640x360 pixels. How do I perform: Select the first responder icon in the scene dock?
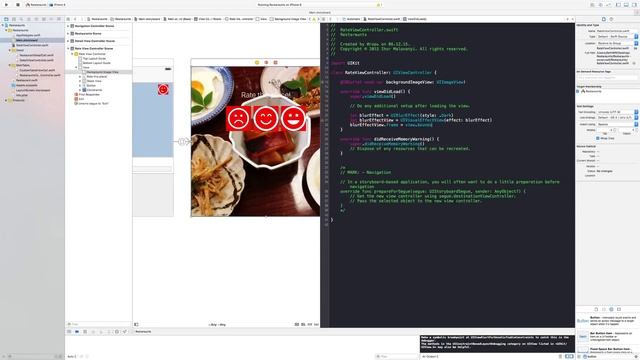tap(266, 62)
